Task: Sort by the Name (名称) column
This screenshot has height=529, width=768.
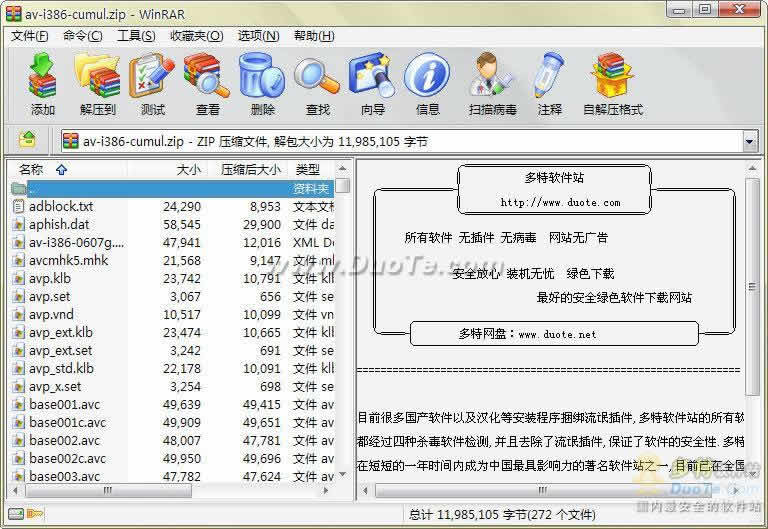Action: point(68,169)
